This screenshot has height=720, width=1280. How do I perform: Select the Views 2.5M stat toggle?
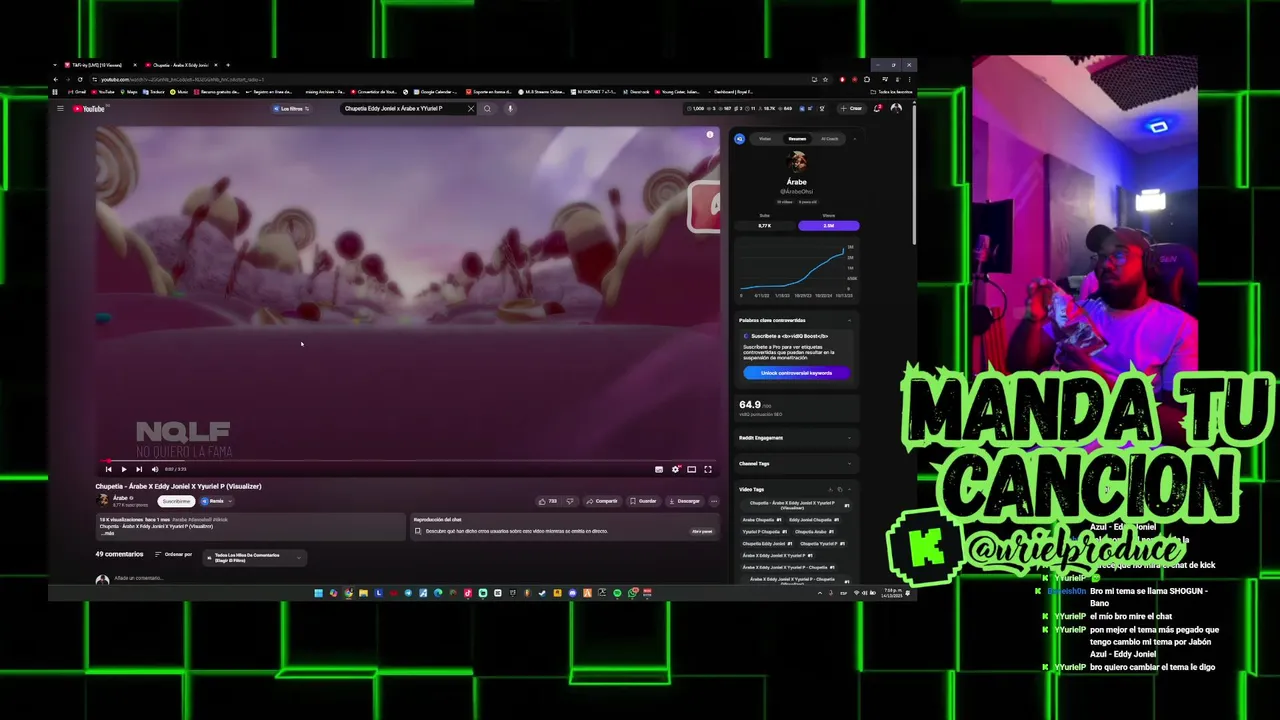coord(828,225)
